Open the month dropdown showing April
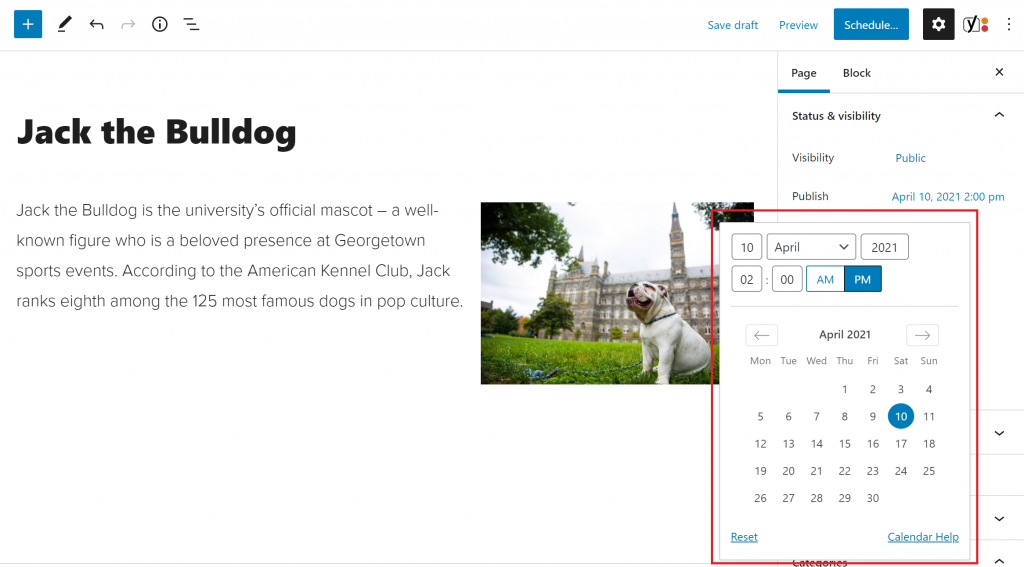Image resolution: width=1024 pixels, height=567 pixels. point(811,247)
